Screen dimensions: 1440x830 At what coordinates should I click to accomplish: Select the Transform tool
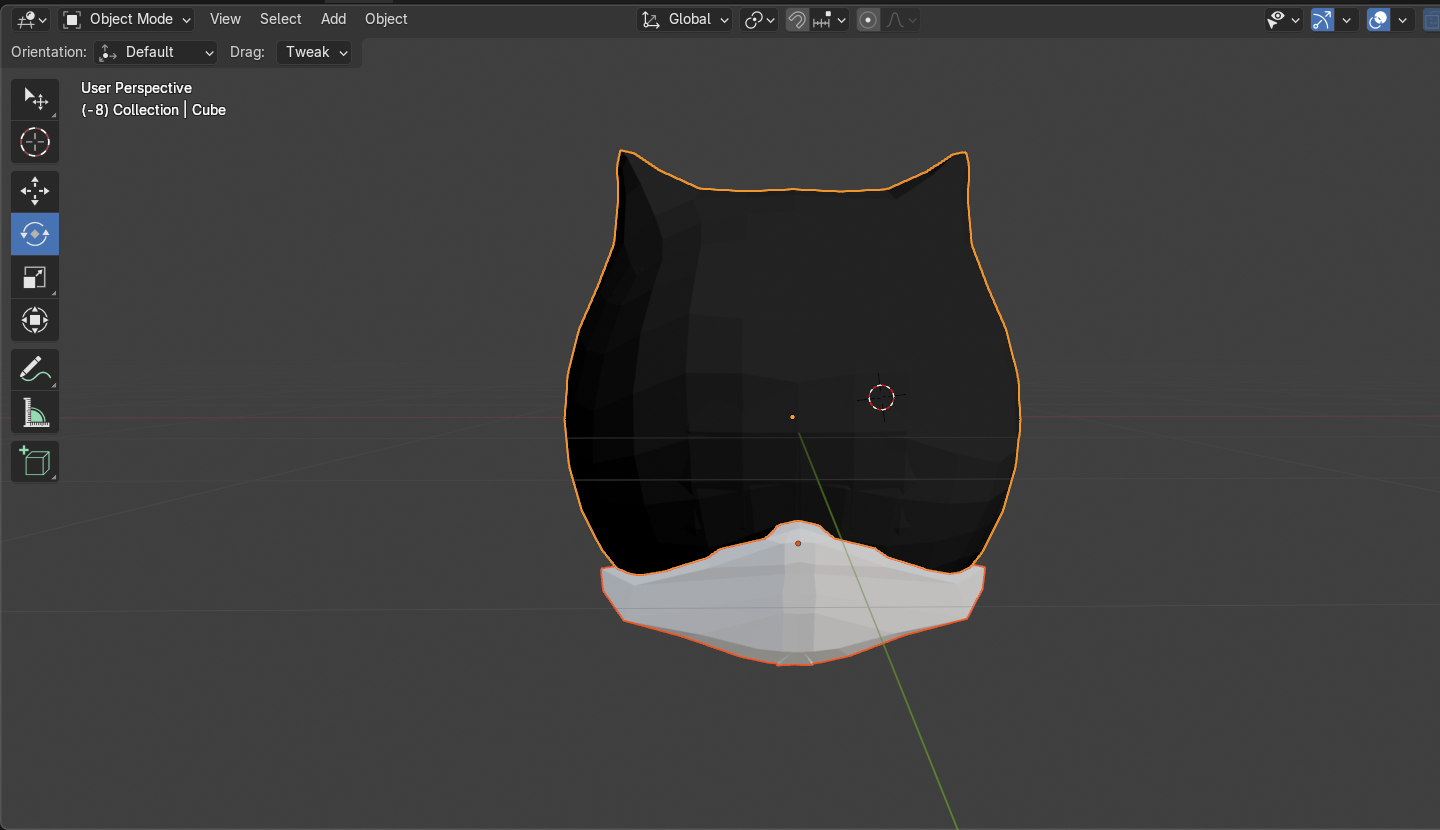pyautogui.click(x=35, y=321)
